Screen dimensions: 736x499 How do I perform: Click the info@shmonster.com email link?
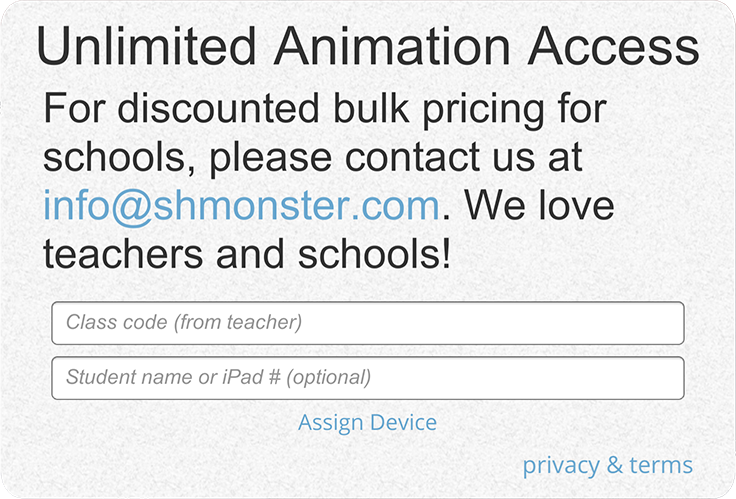click(x=241, y=206)
